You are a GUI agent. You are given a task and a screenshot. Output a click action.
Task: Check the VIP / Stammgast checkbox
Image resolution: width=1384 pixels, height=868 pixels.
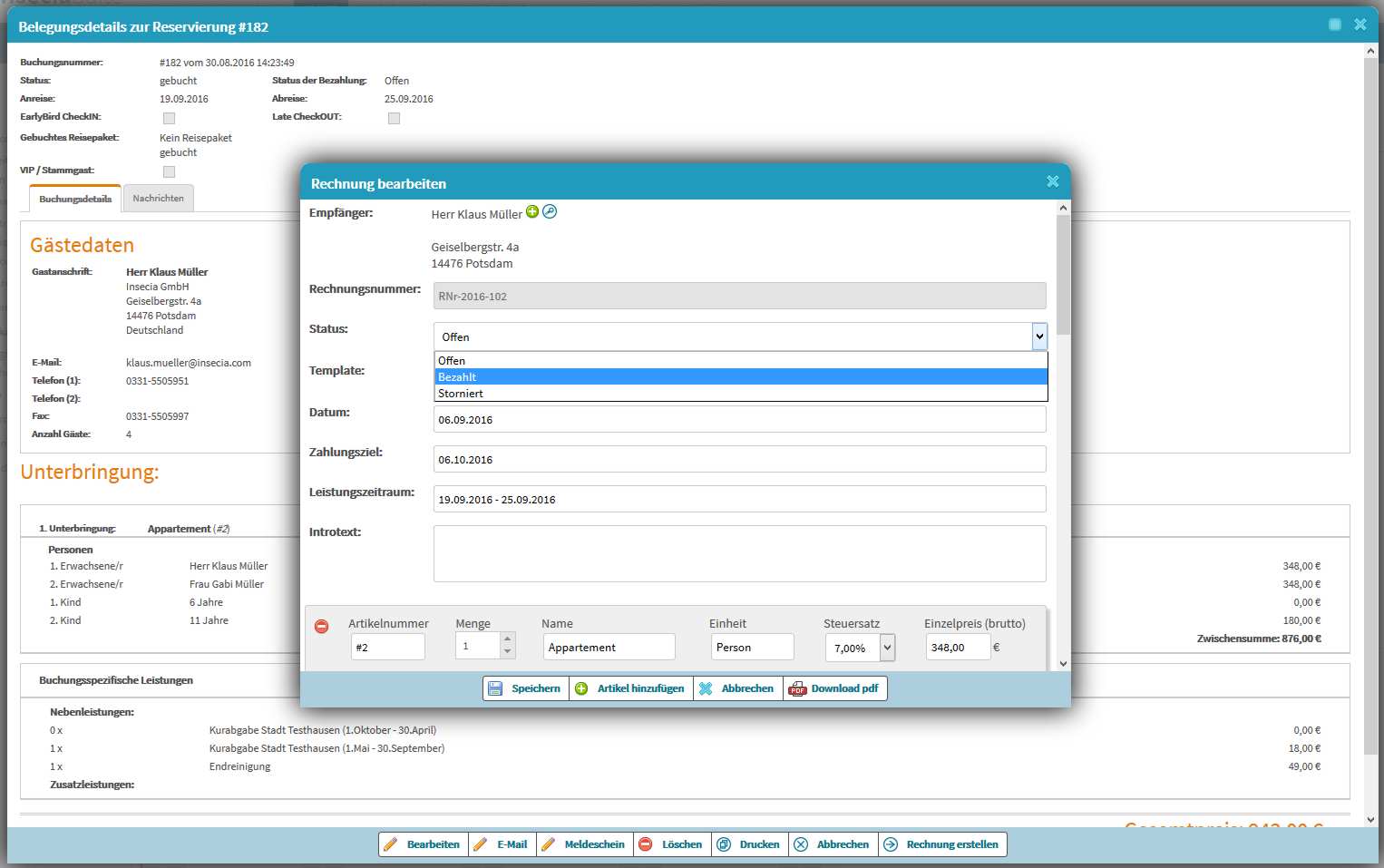[x=169, y=171]
